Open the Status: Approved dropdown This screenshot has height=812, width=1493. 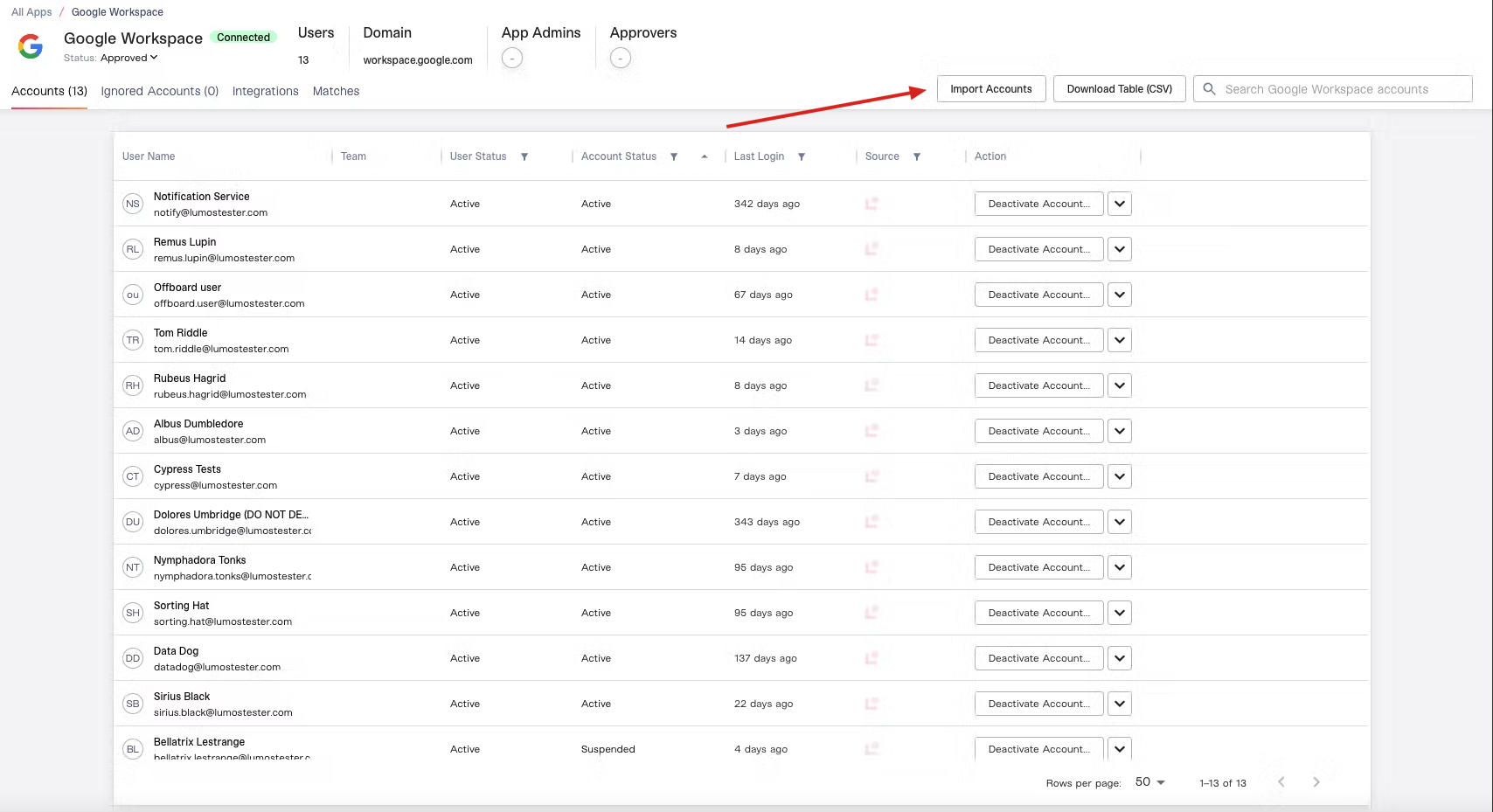(129, 58)
